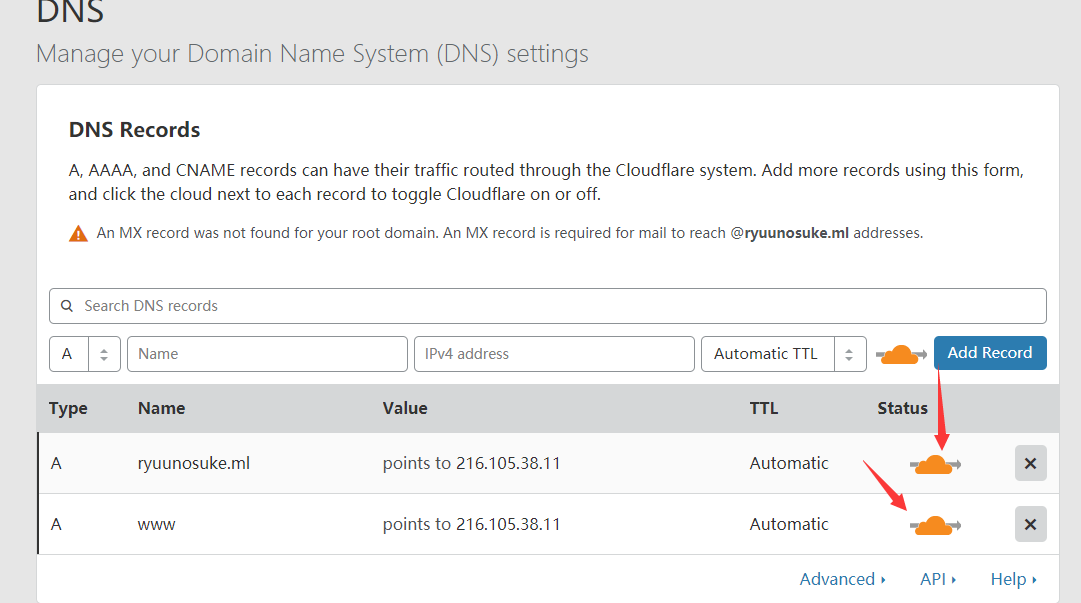Click the Value column header
1081x603 pixels.
click(405, 409)
